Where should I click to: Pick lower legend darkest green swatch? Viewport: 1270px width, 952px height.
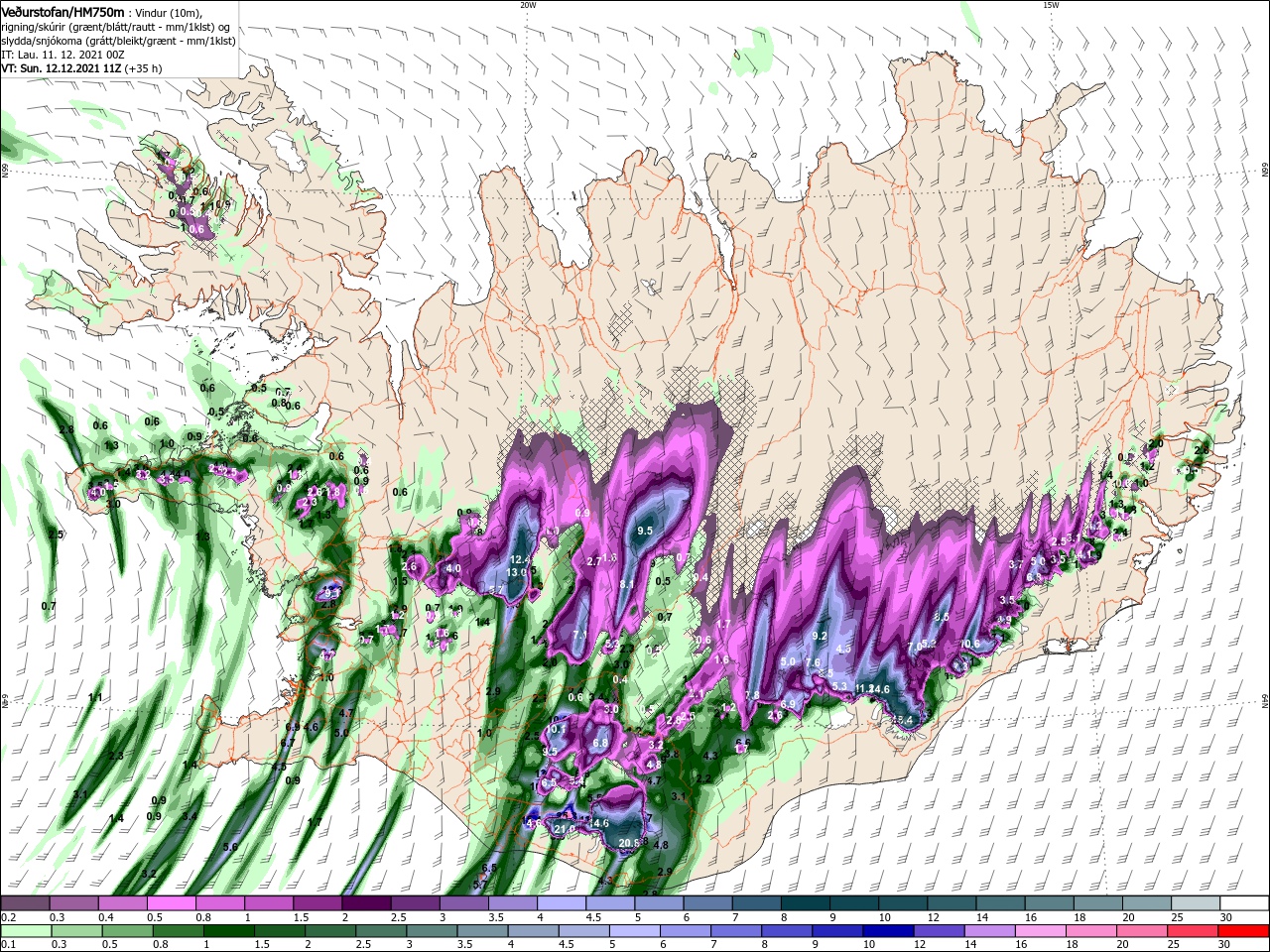229,931
